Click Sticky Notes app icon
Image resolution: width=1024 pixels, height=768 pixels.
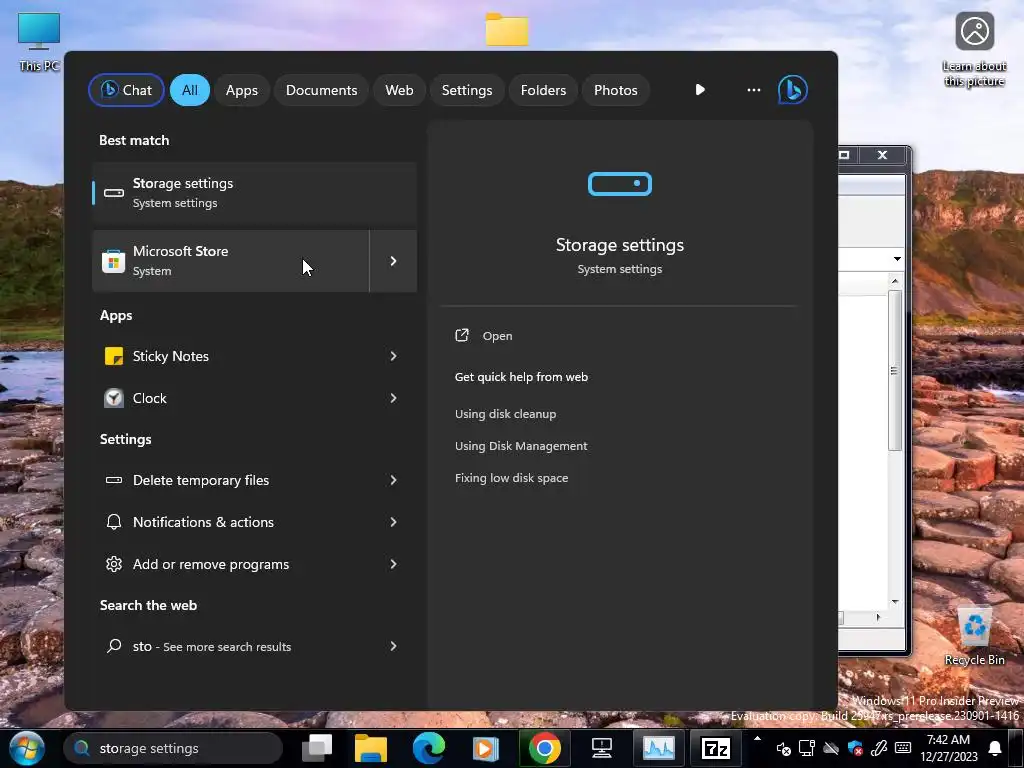click(114, 356)
